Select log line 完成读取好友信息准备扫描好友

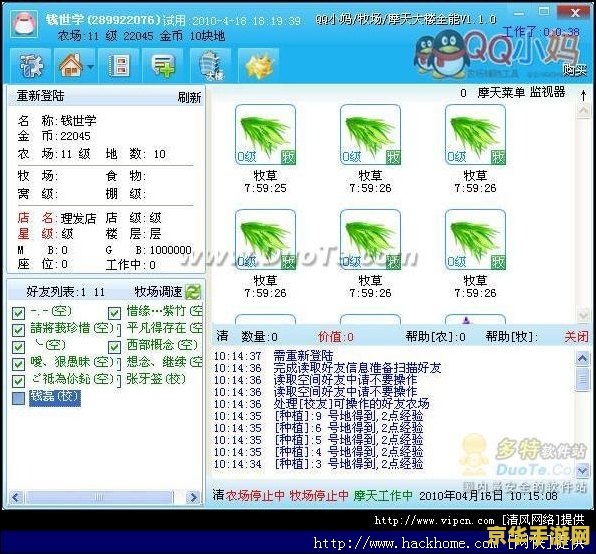(x=357, y=368)
